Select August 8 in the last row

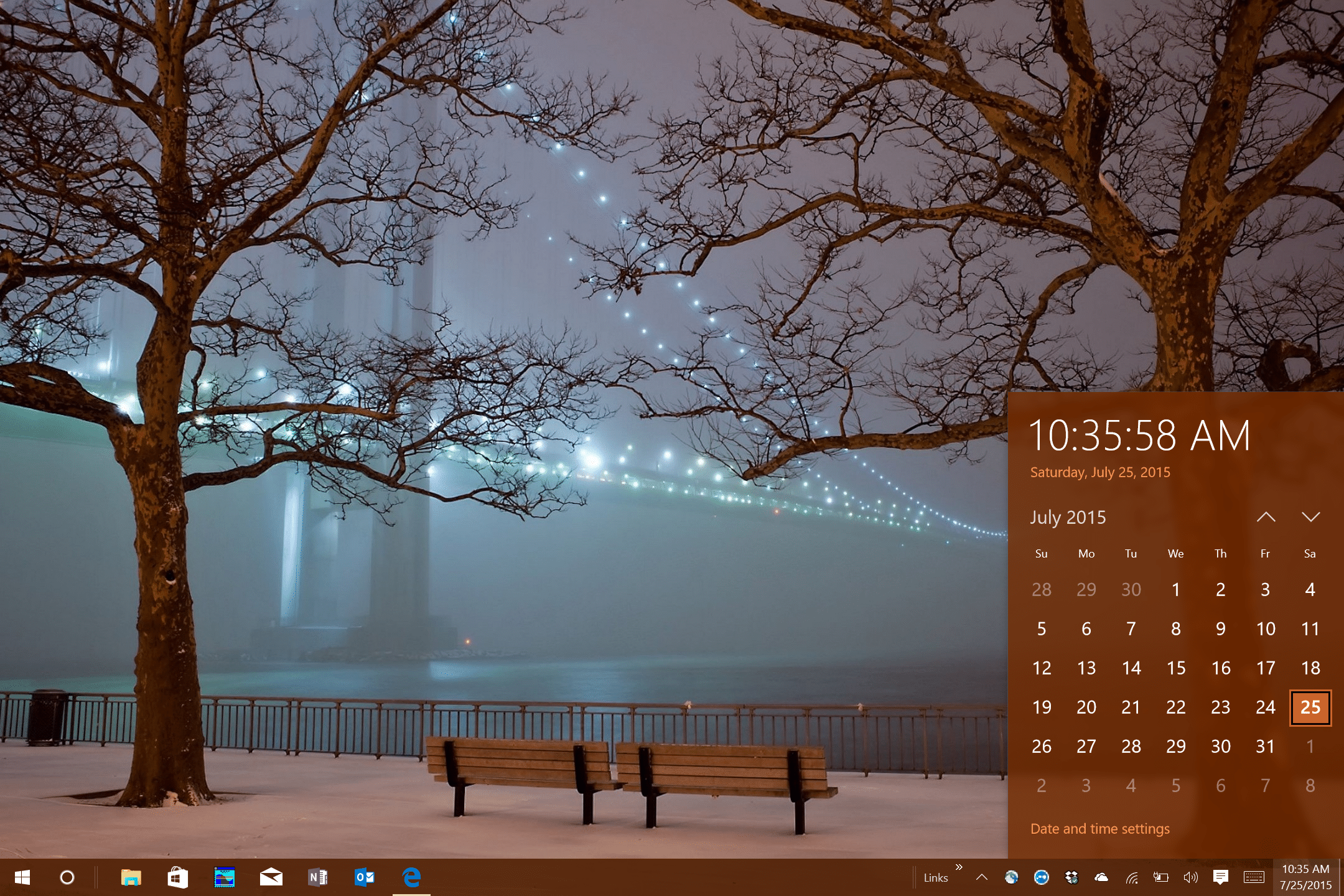[1310, 786]
